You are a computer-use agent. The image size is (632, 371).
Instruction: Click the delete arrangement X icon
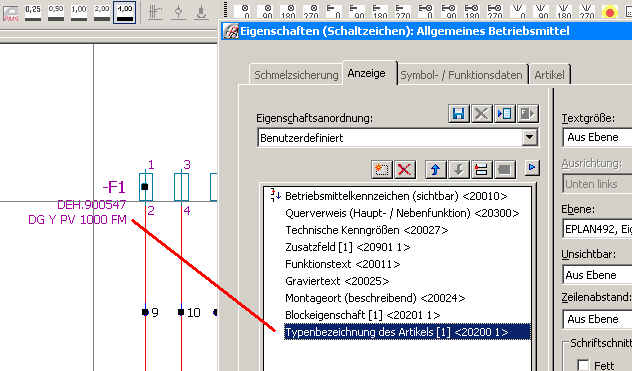pos(481,114)
